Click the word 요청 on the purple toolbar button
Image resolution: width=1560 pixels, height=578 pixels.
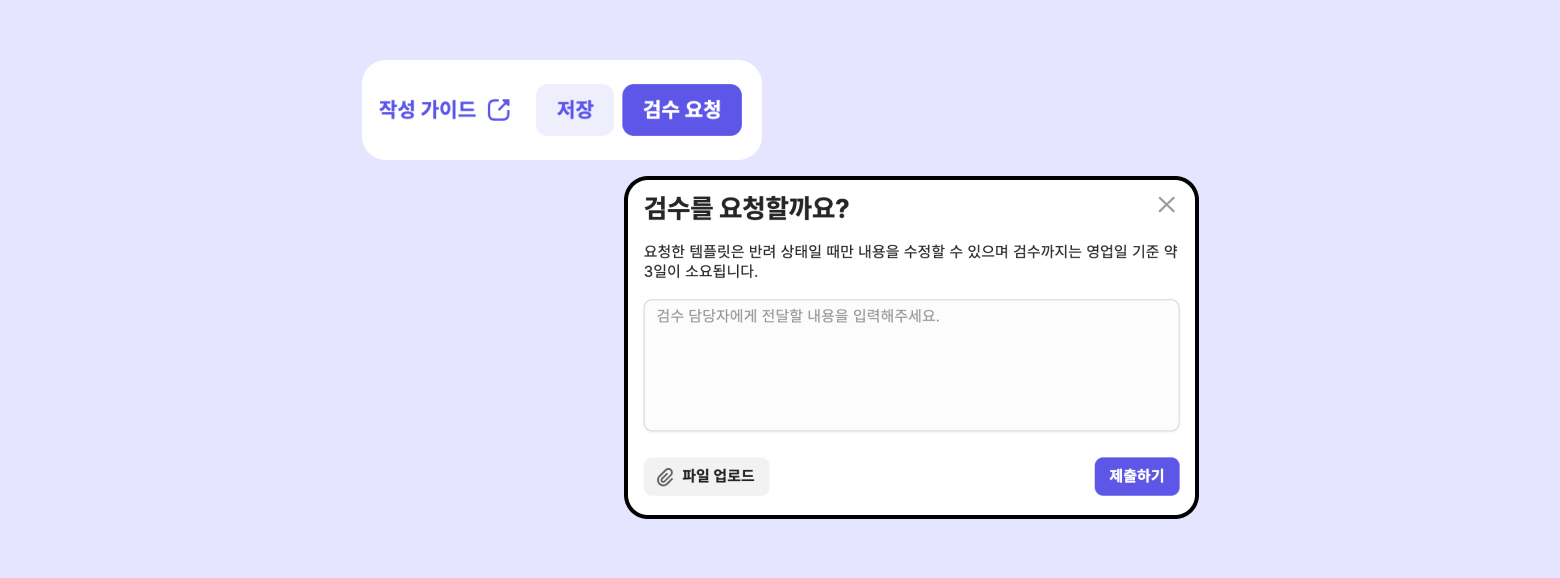pos(701,110)
